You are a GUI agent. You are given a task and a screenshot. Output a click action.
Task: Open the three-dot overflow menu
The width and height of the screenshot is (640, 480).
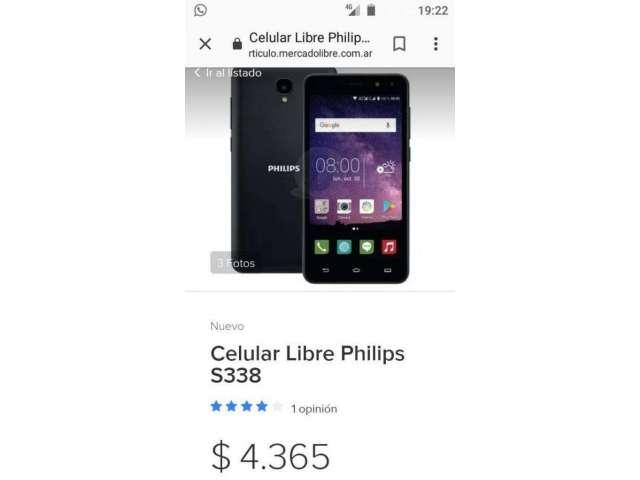pos(436,44)
